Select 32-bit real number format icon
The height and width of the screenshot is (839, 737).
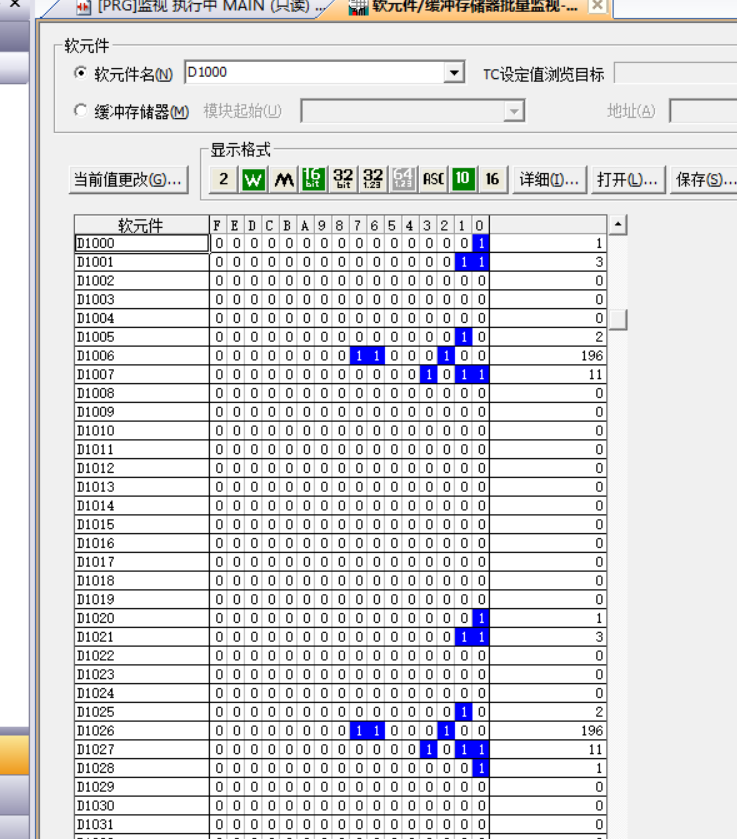tap(373, 180)
